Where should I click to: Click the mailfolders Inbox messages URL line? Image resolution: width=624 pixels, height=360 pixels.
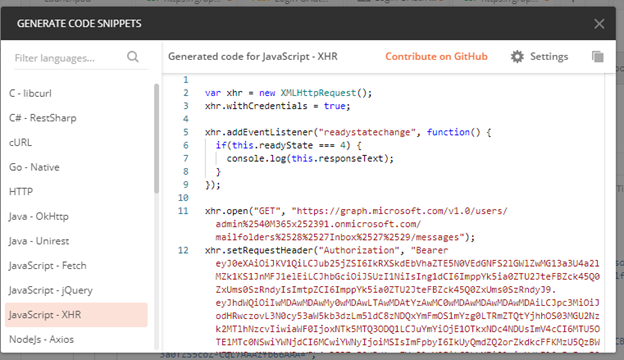[345, 237]
